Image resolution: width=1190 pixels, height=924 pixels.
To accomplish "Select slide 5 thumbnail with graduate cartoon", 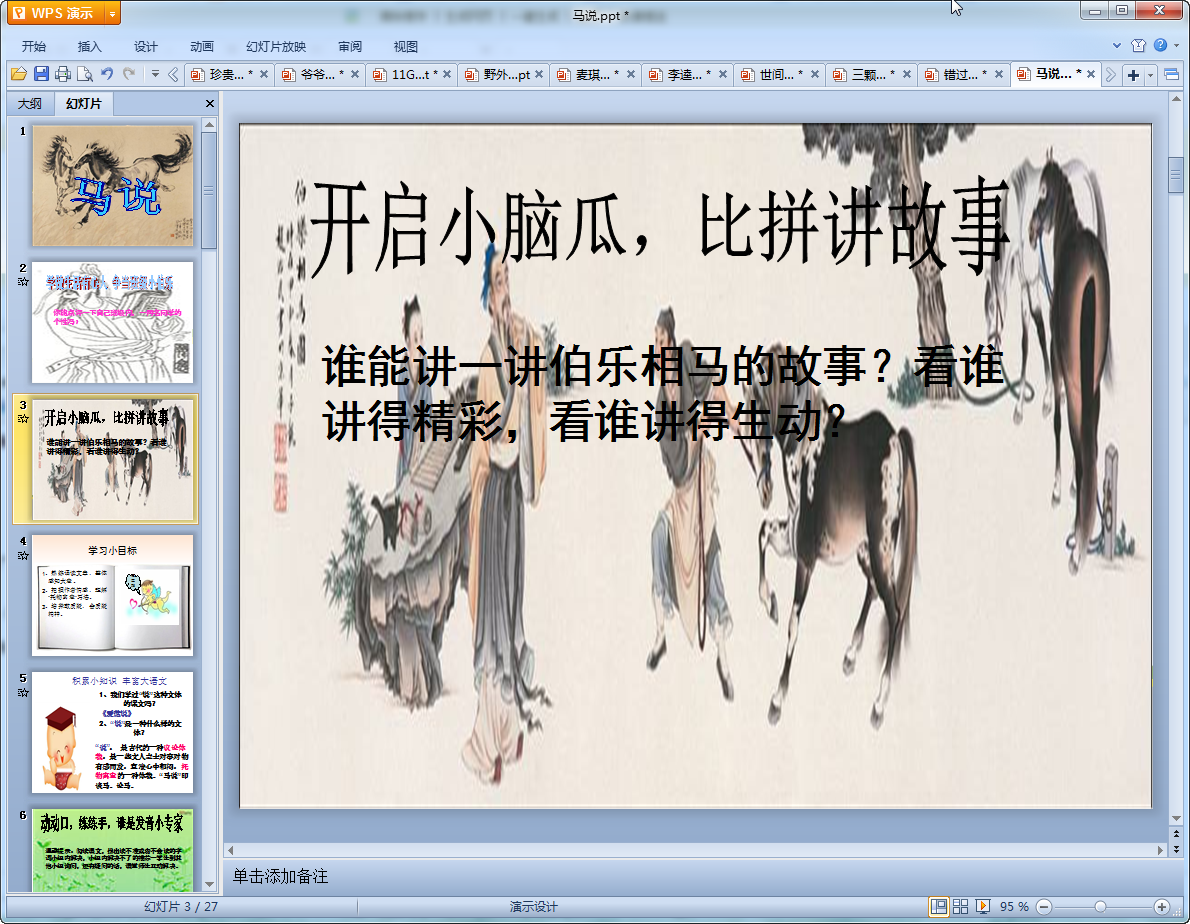I will pyautogui.click(x=112, y=732).
